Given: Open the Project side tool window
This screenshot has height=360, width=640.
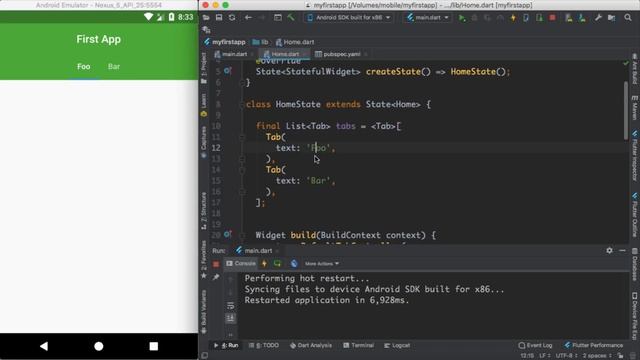Looking at the screenshot, I should click(x=204, y=68).
